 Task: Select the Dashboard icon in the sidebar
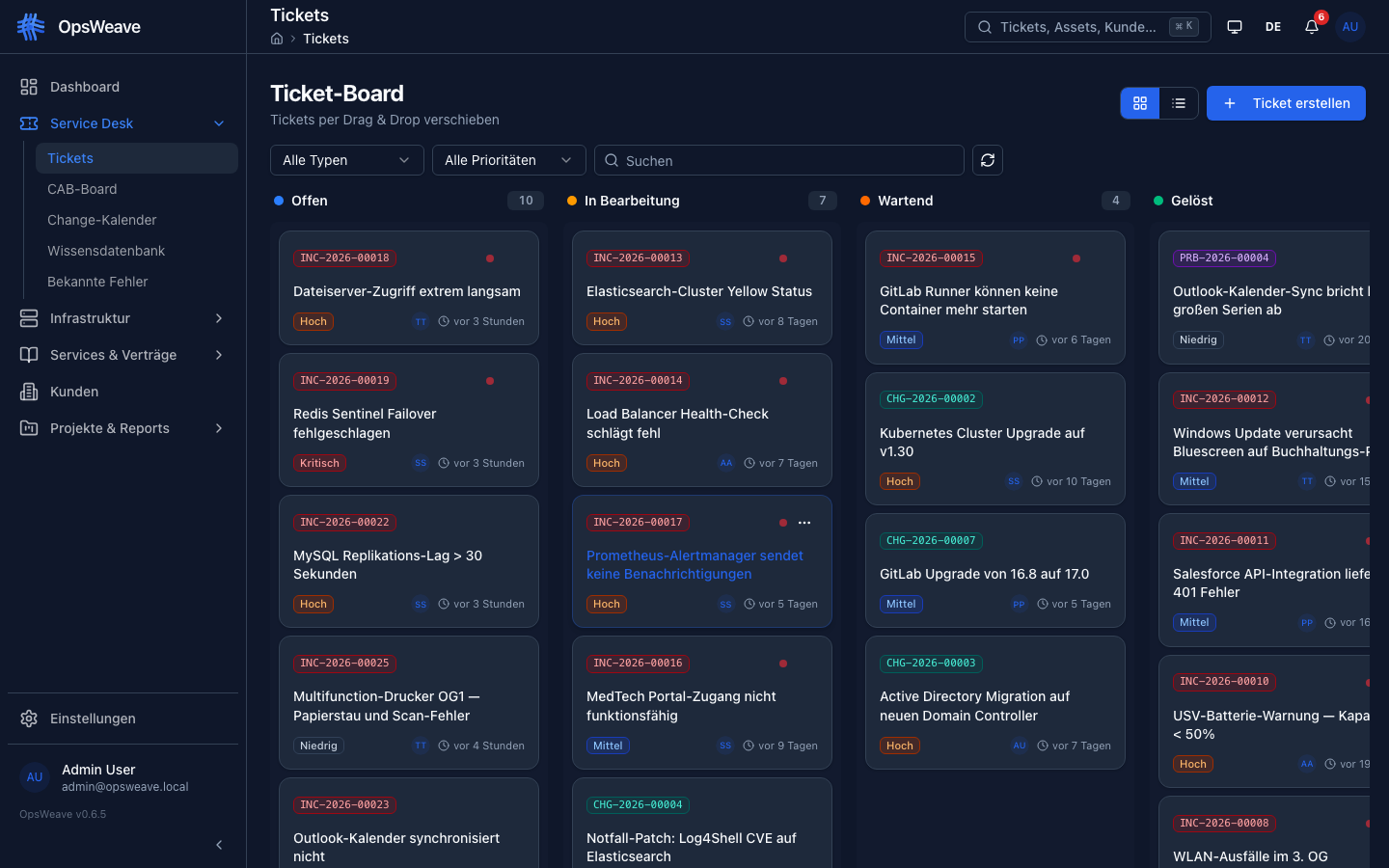pos(27,87)
